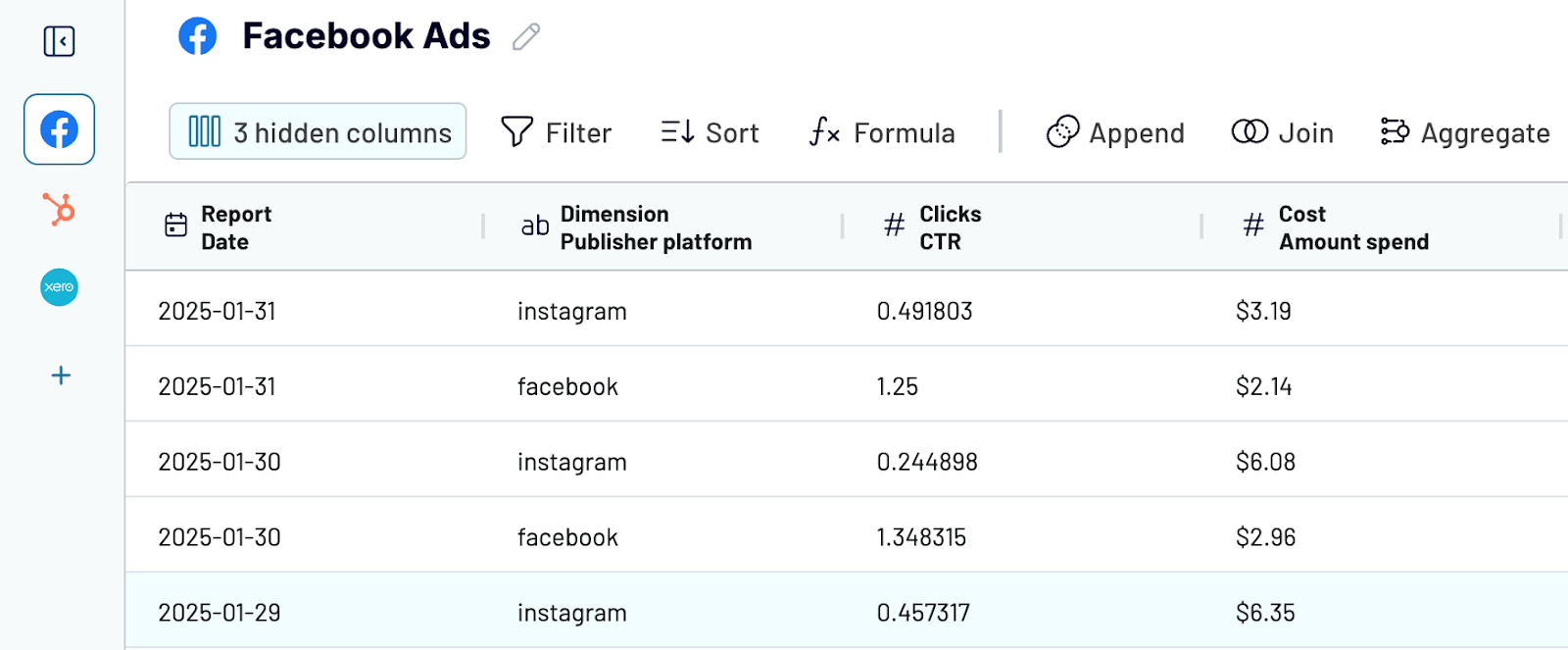Switch to the Xero connection
Viewport: 1568px width, 650px height.
coord(58,287)
